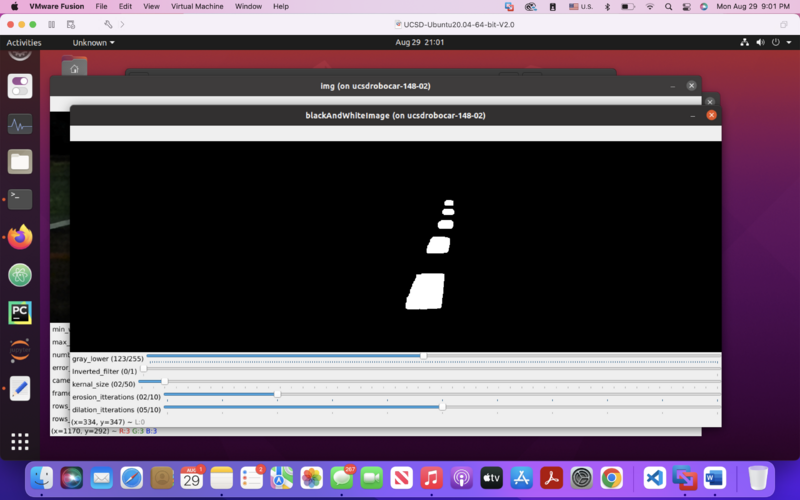The image size is (800, 500).
Task: Open the text editor pencil icon in dock
Action: click(x=20, y=388)
